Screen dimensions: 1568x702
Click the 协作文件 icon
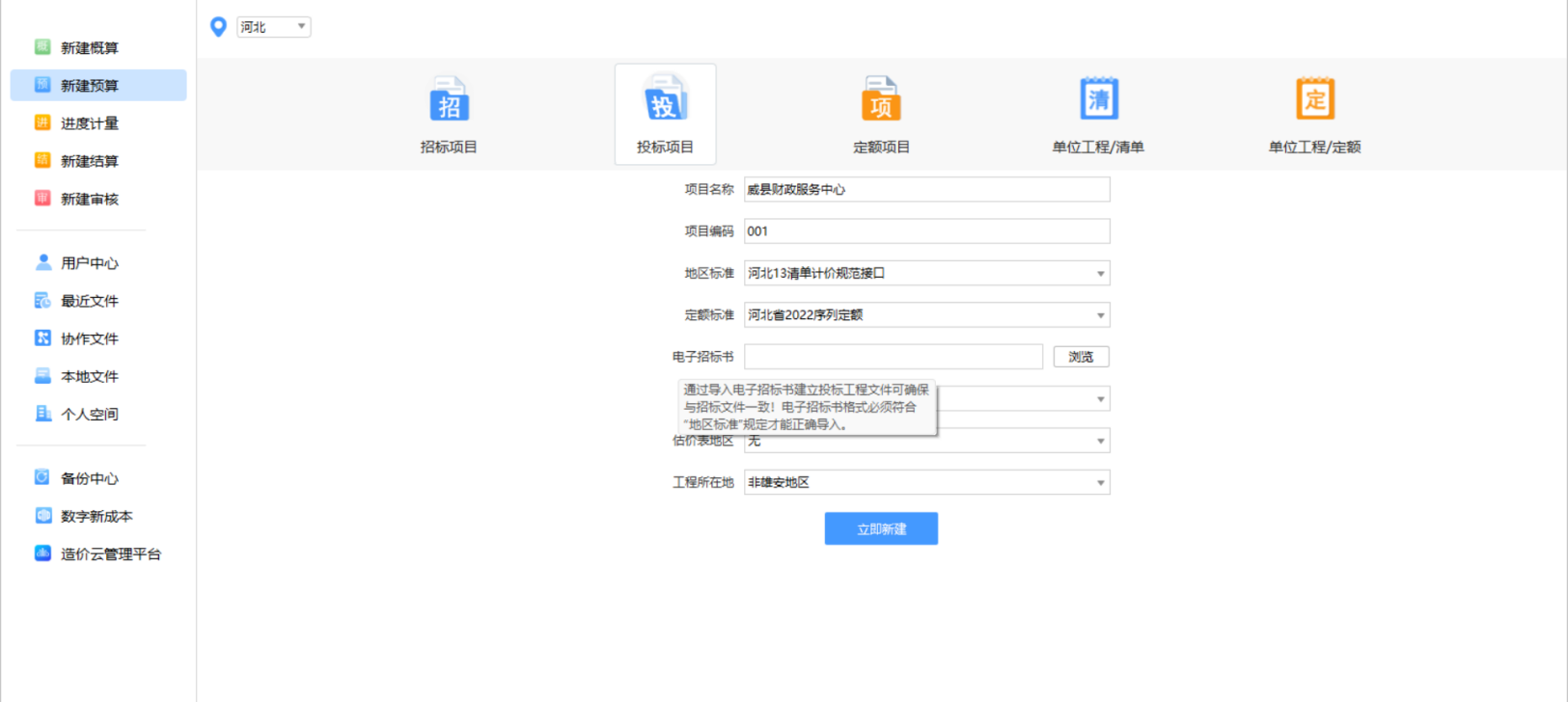pyautogui.click(x=42, y=337)
